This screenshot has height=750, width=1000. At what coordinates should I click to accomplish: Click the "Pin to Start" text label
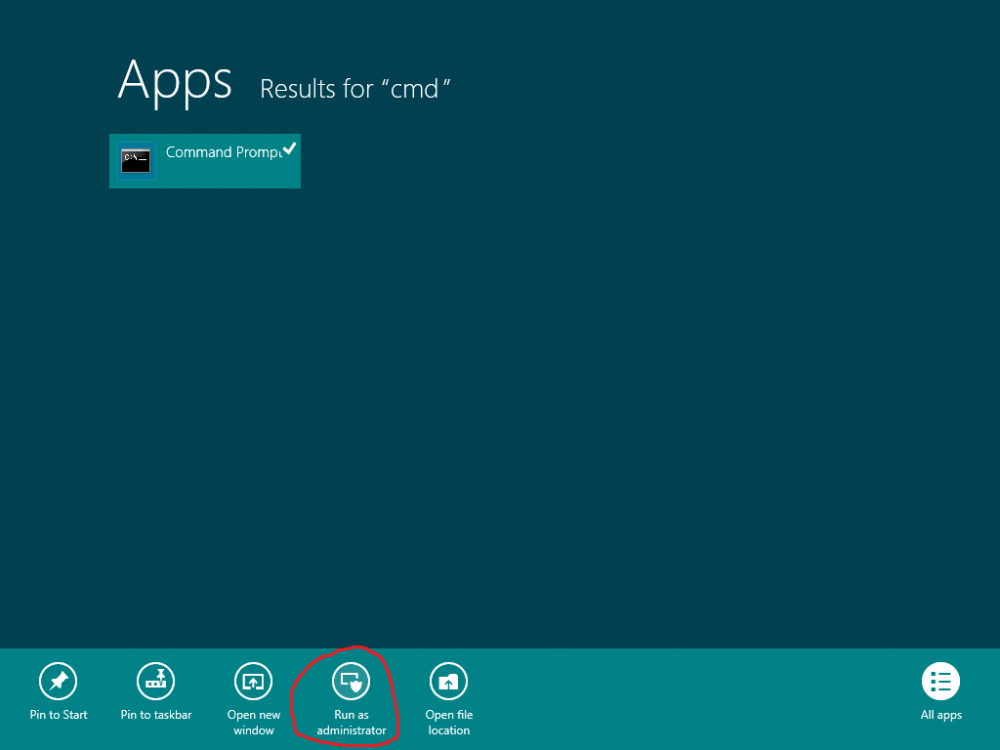[x=58, y=715]
